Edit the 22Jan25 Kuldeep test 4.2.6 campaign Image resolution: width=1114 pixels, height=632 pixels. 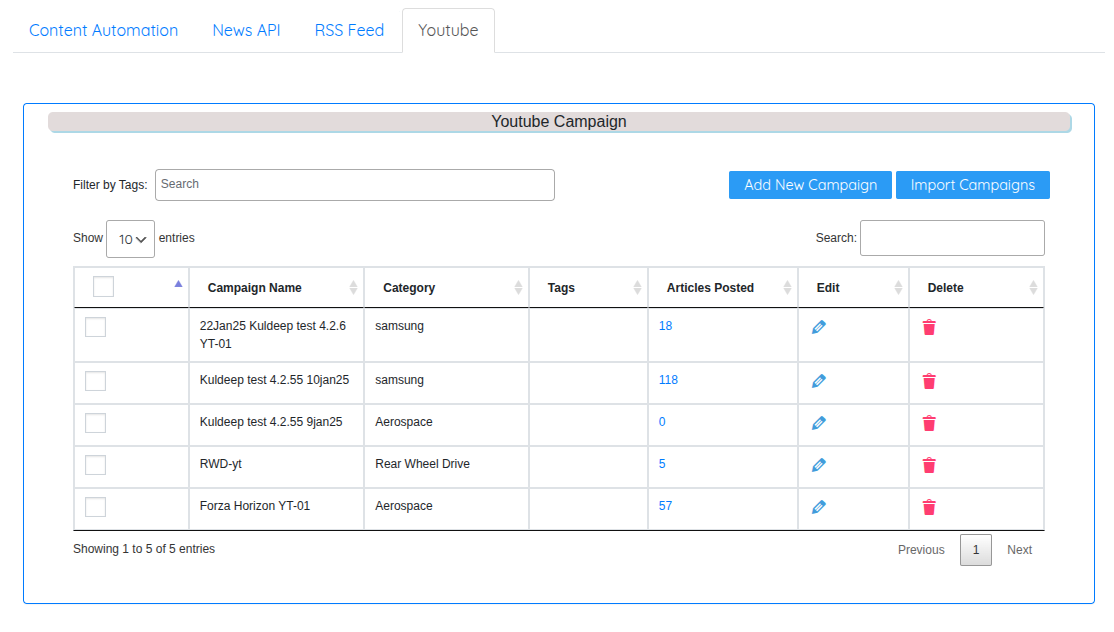click(x=819, y=327)
